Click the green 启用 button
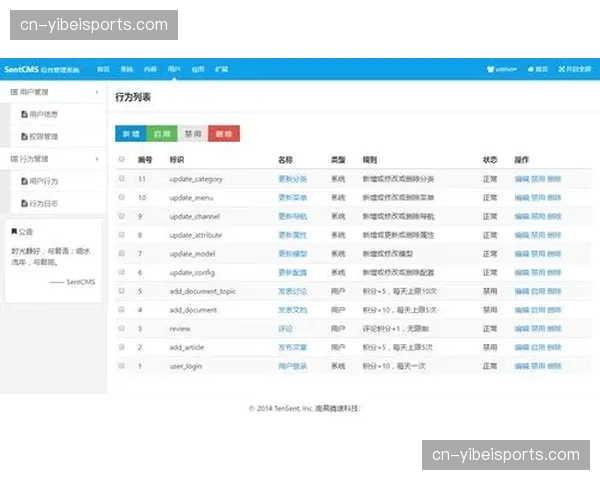This screenshot has width=600, height=480. click(162, 134)
